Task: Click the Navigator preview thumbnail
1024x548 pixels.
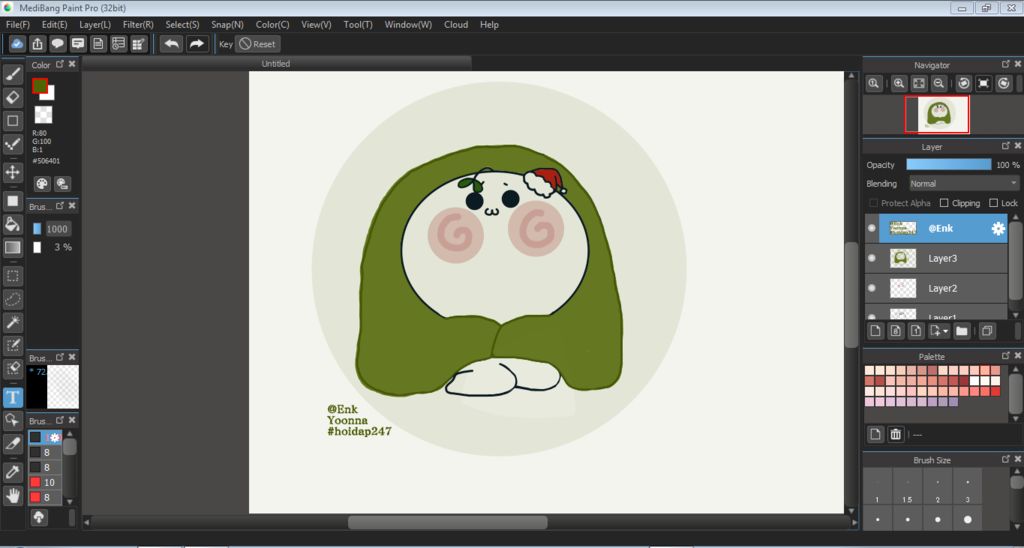Action: (936, 114)
